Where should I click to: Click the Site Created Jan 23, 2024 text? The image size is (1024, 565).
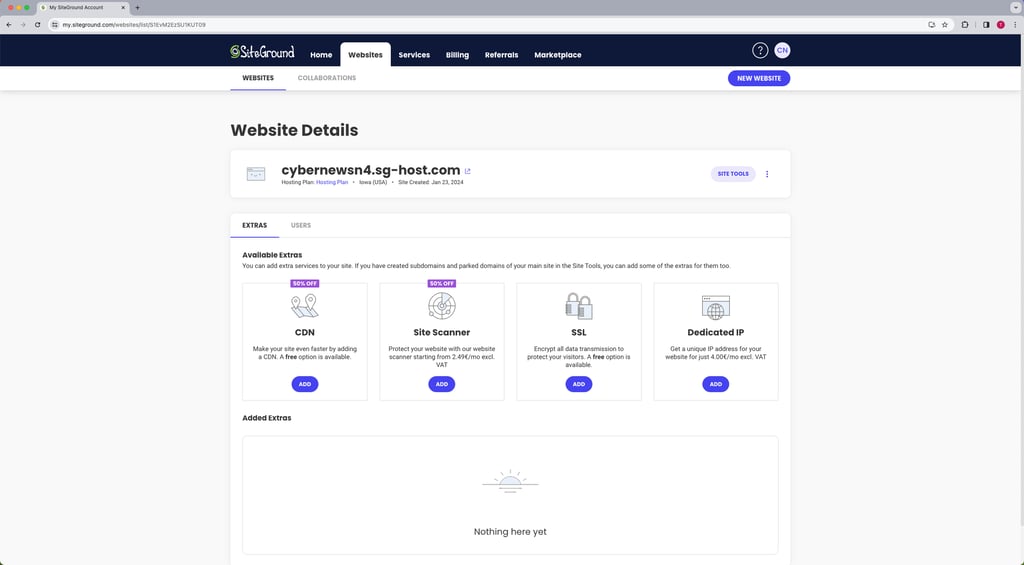(431, 182)
